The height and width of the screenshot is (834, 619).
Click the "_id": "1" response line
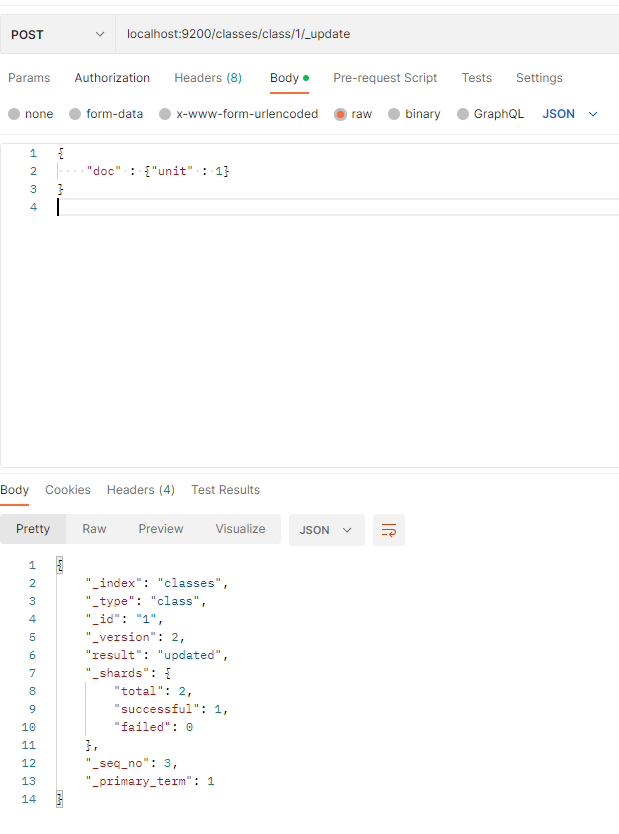(x=124, y=620)
